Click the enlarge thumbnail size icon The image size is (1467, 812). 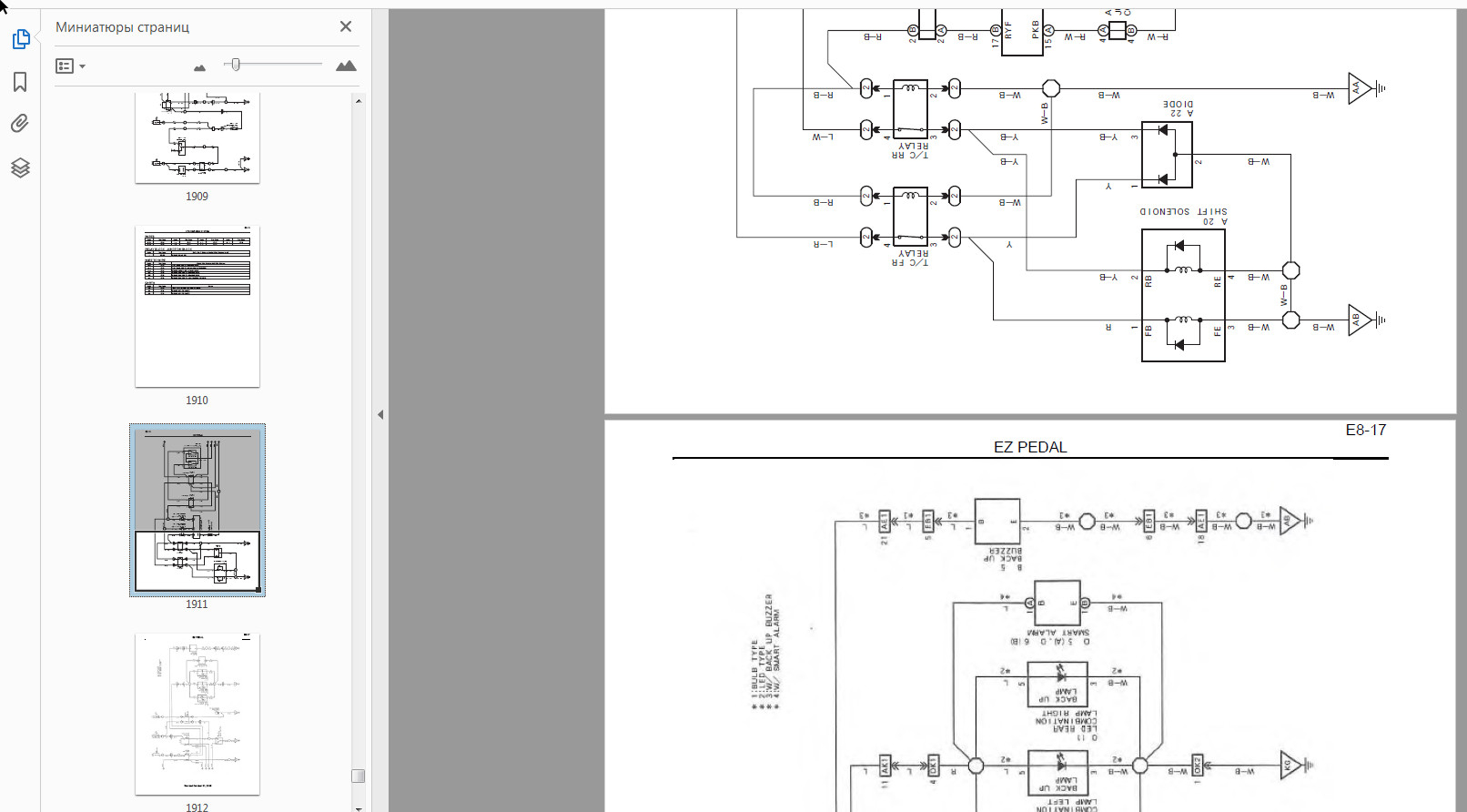tap(346, 66)
